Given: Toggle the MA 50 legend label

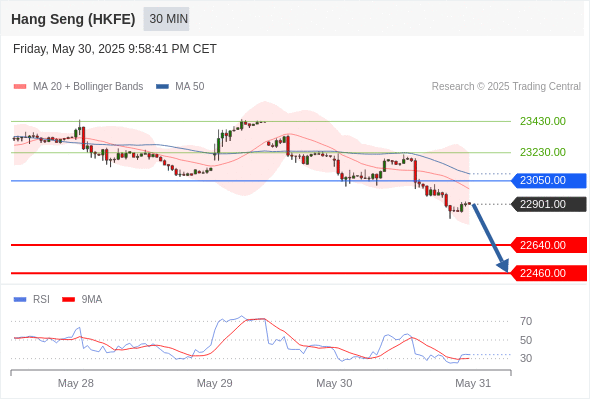Looking at the screenshot, I should (190, 87).
